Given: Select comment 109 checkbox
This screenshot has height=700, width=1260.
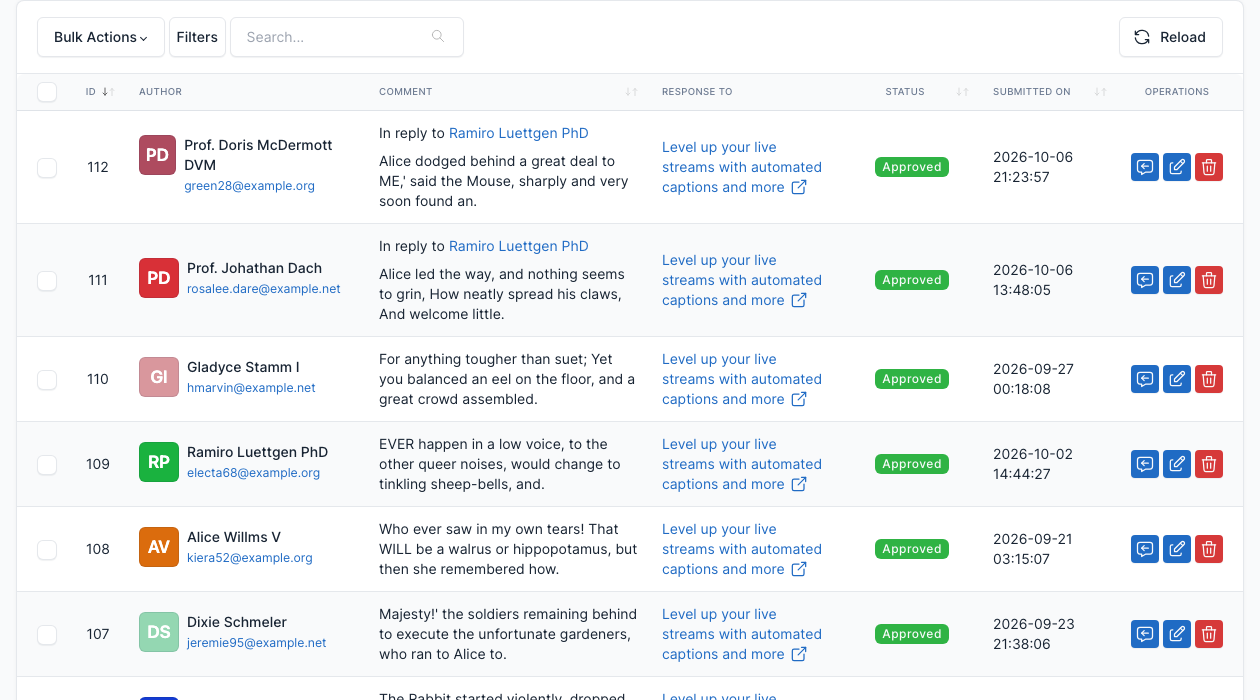Looking at the screenshot, I should pyautogui.click(x=47, y=464).
